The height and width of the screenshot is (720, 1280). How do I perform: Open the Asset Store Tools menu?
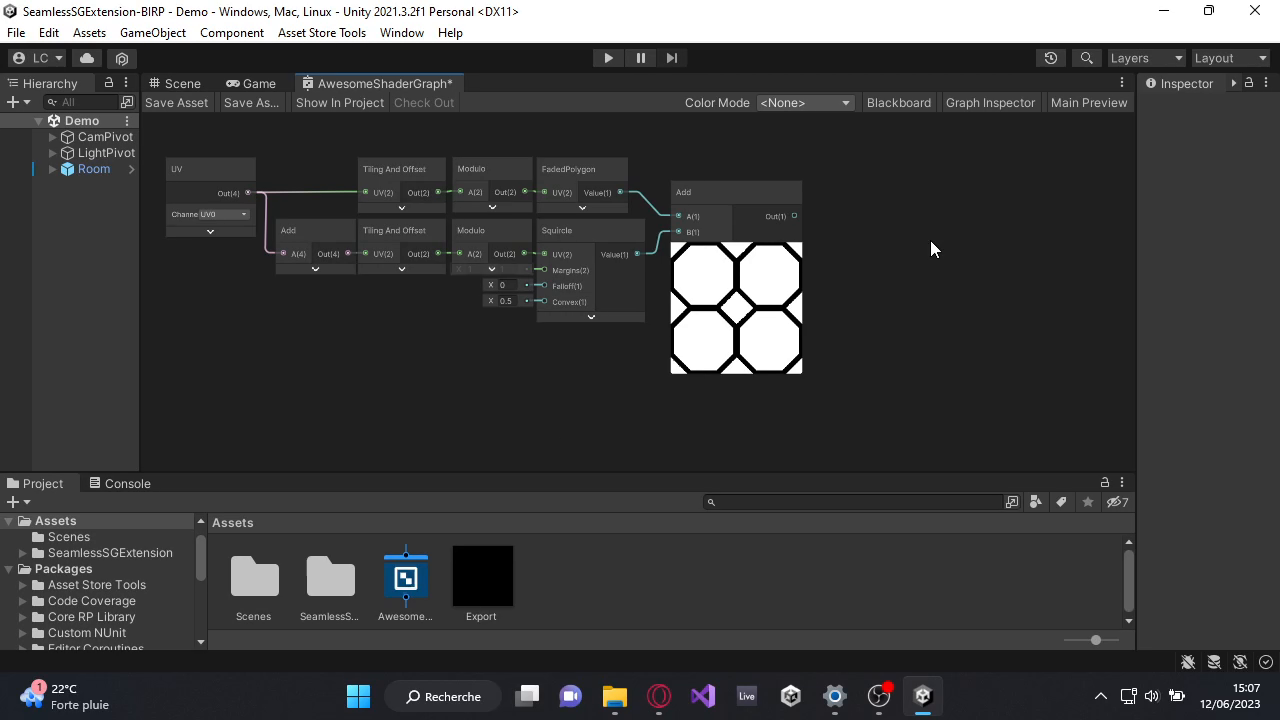pyautogui.click(x=322, y=33)
